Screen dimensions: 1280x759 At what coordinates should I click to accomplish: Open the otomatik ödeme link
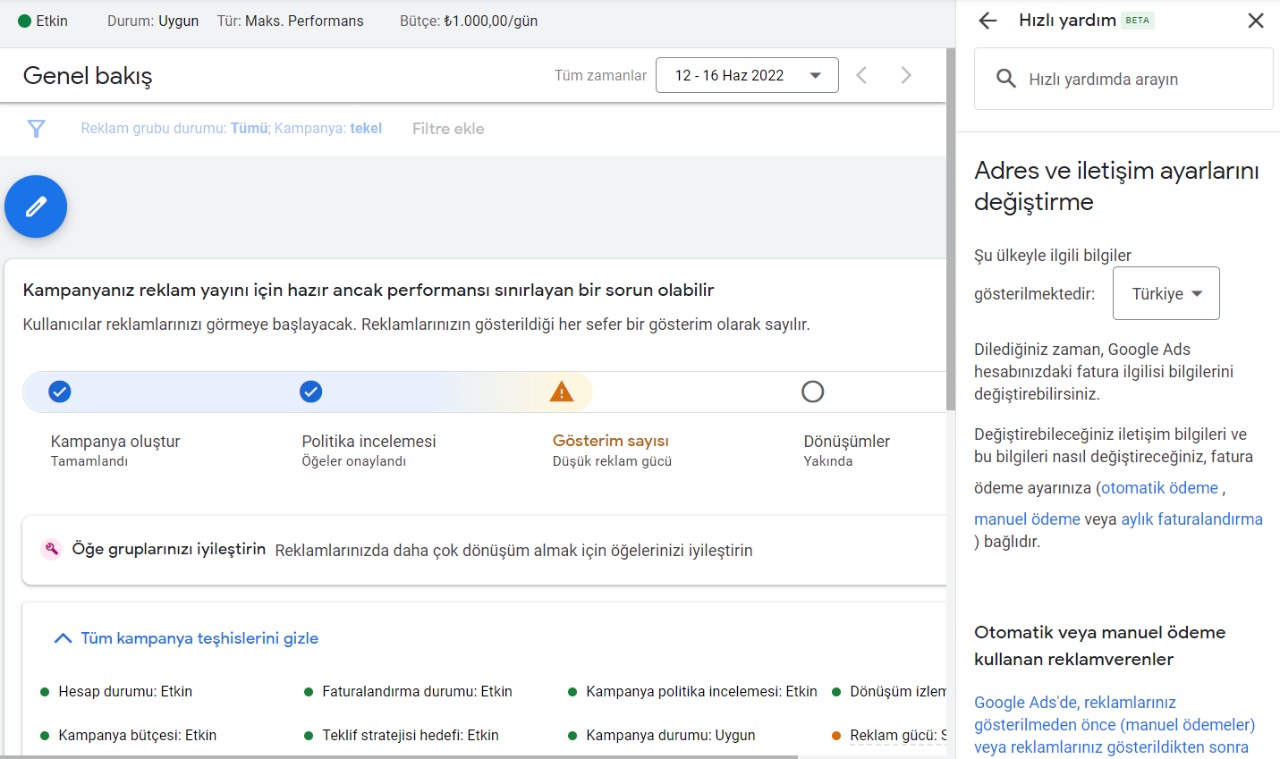pos(1160,488)
